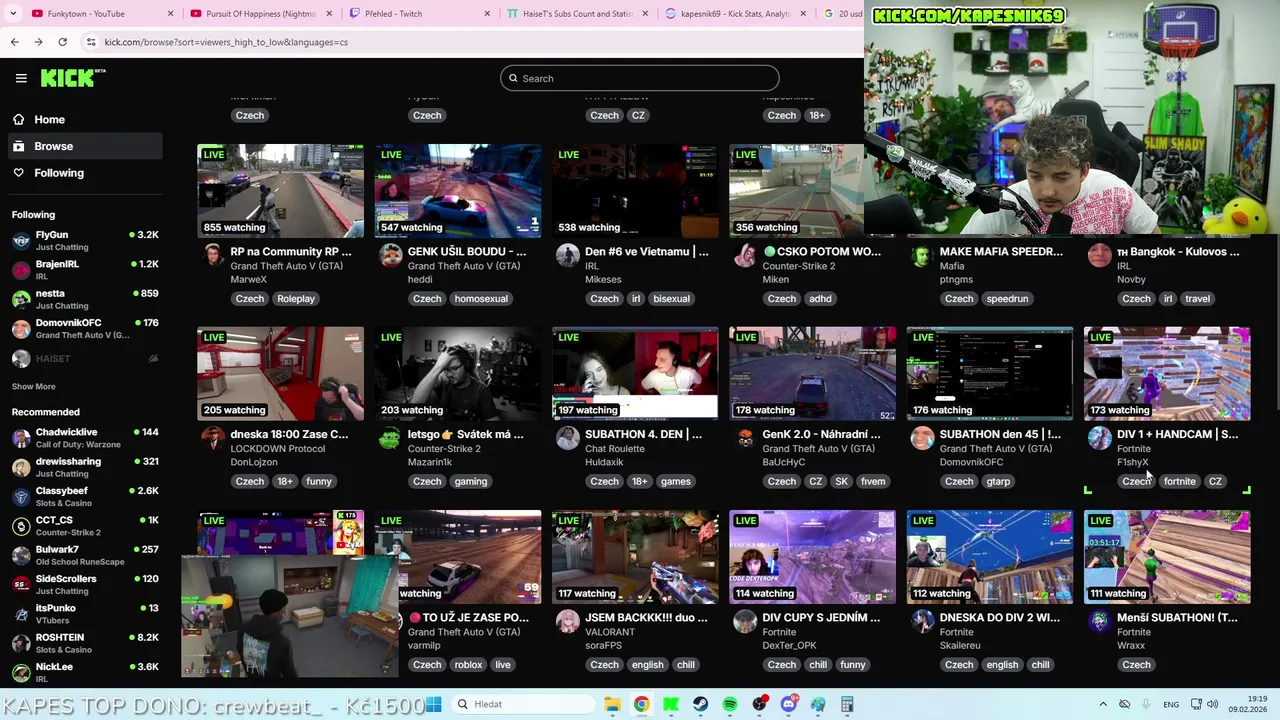The height and width of the screenshot is (720, 1280).
Task: Open the Classybeef recommended channel avatar
Action: point(21,496)
